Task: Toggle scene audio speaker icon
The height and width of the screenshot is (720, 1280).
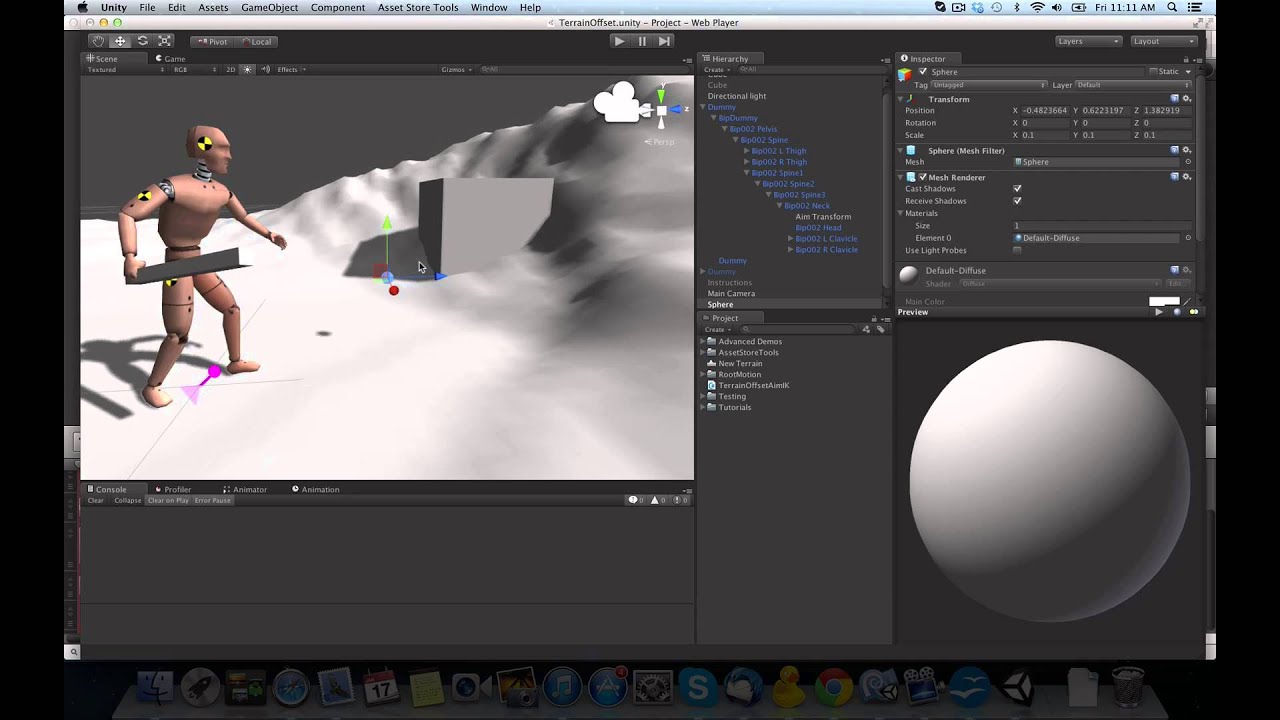Action: 263,70
